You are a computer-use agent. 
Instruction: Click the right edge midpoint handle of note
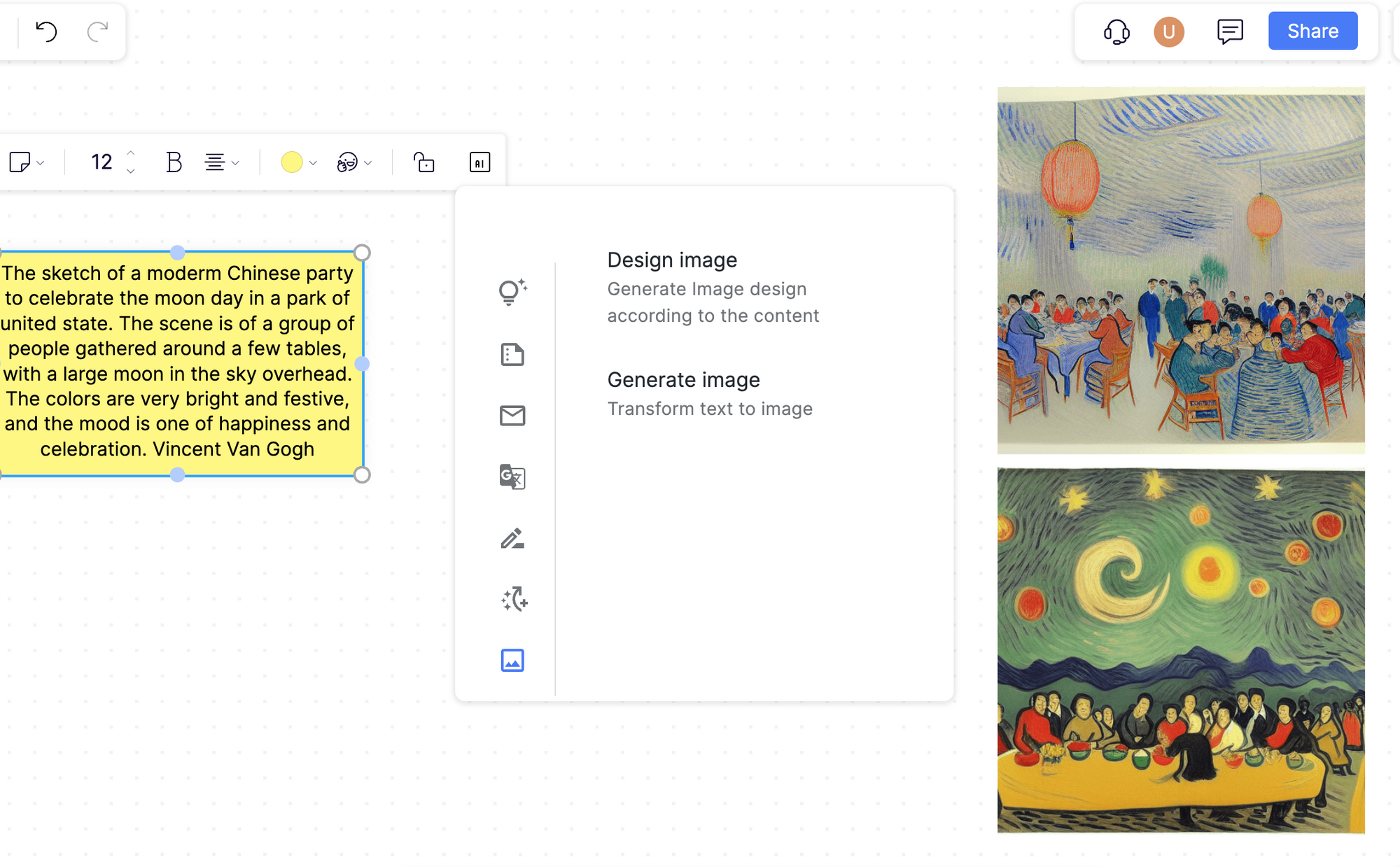tap(362, 364)
